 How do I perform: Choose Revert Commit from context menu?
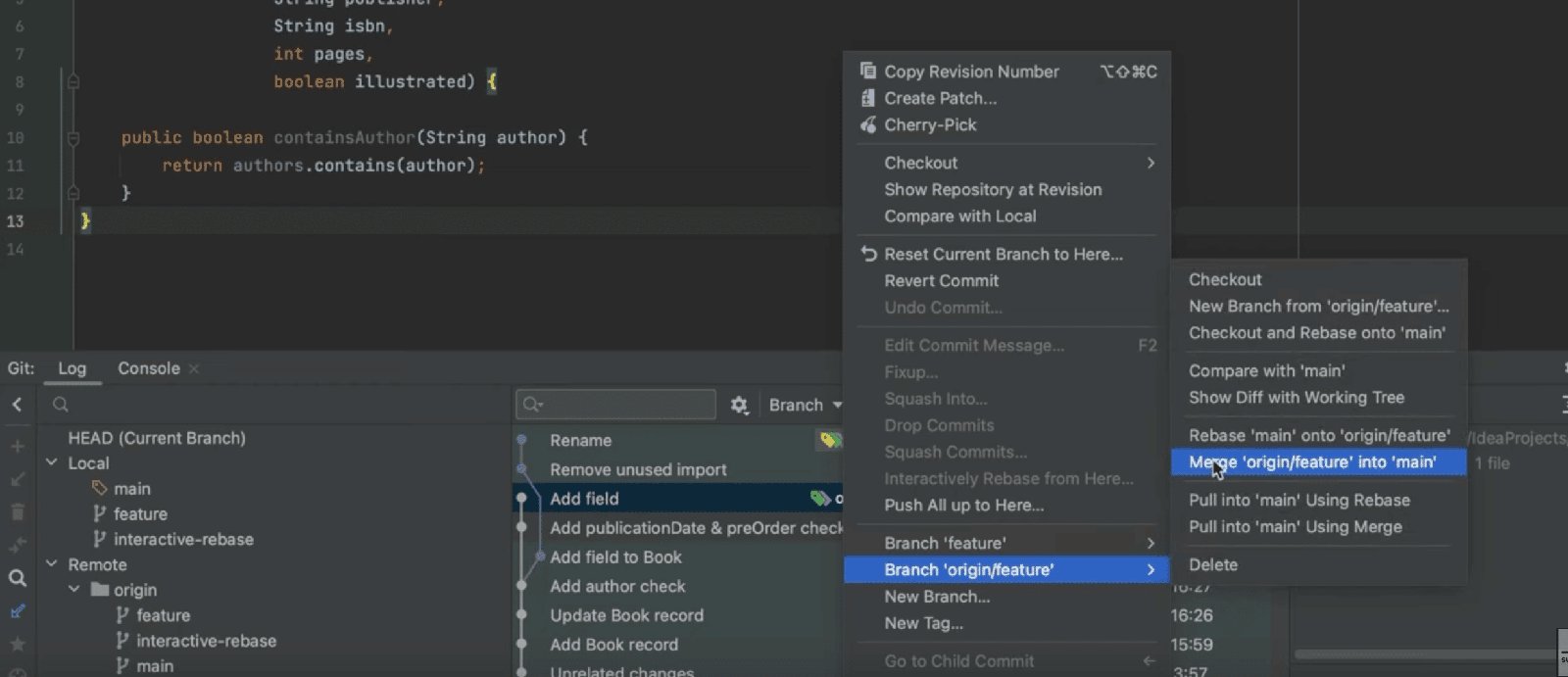coord(1006,280)
